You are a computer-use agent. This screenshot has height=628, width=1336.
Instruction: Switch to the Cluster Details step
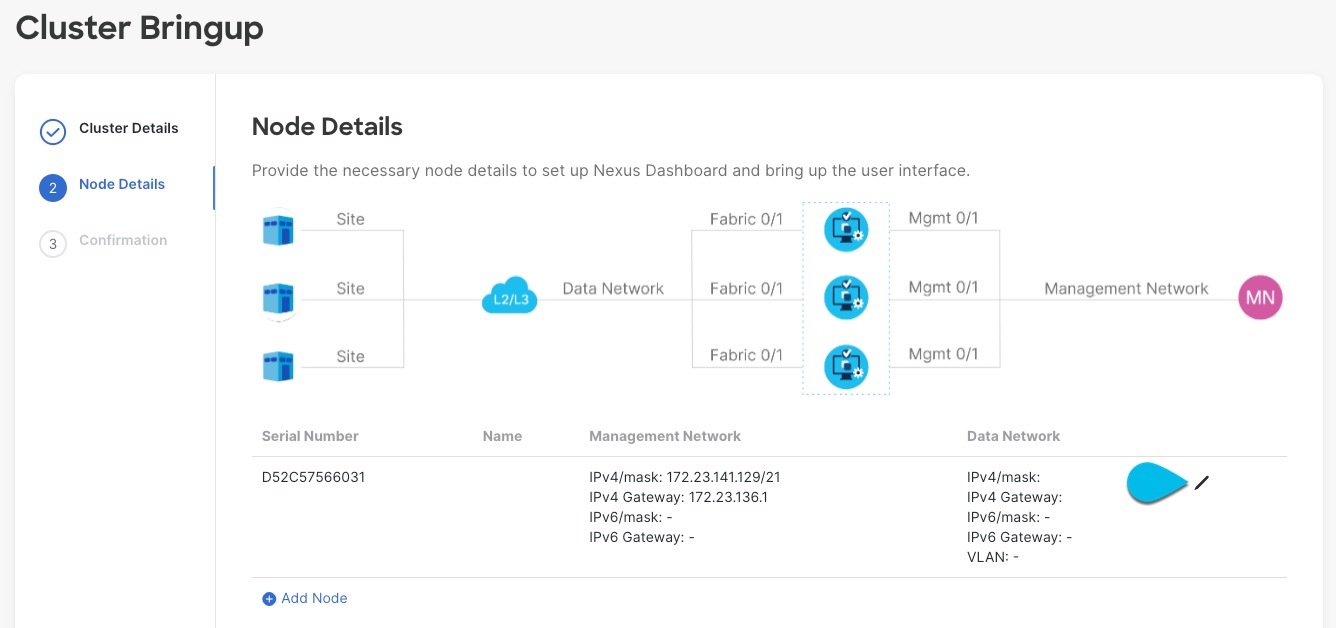(x=128, y=128)
